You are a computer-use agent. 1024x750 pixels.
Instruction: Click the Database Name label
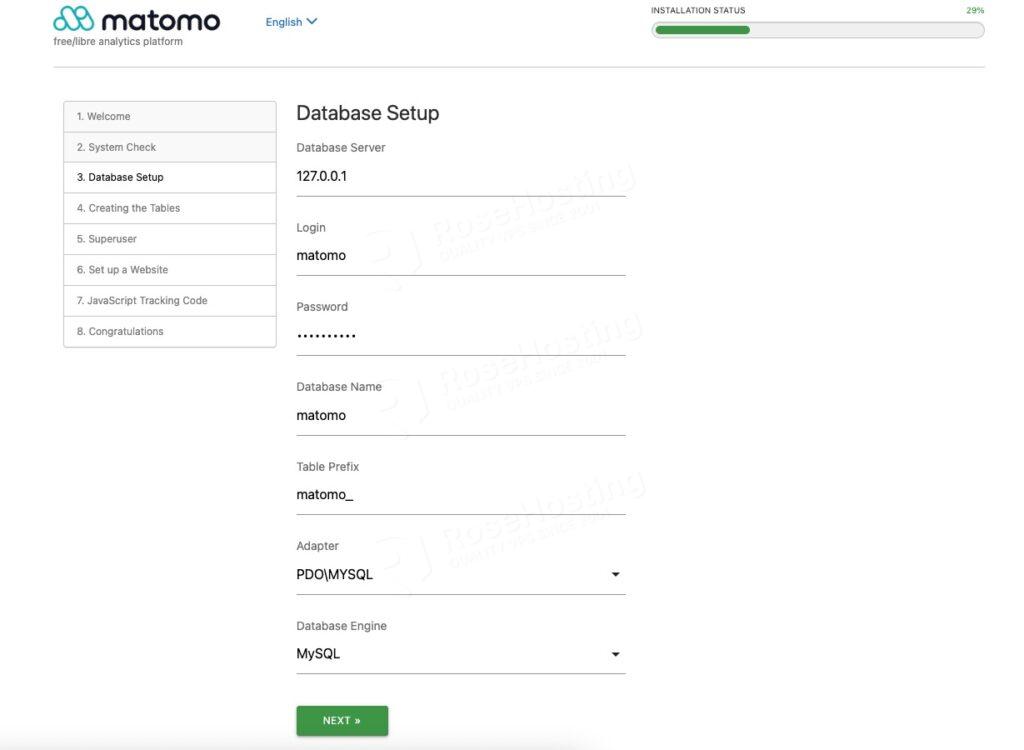tap(339, 387)
